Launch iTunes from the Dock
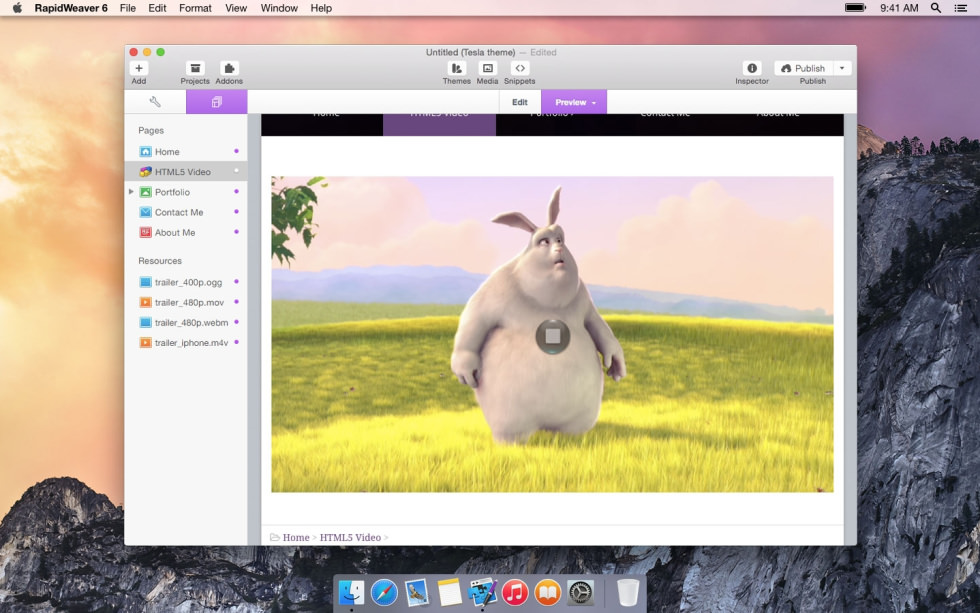This screenshot has width=980, height=613. 515,592
